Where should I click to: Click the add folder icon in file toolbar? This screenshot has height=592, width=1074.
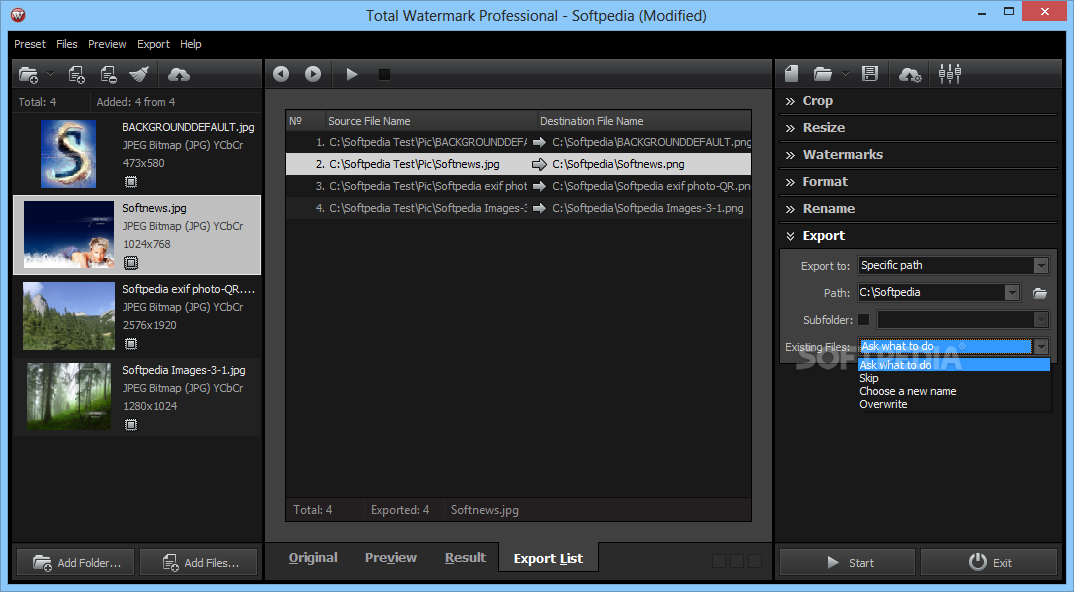point(29,74)
